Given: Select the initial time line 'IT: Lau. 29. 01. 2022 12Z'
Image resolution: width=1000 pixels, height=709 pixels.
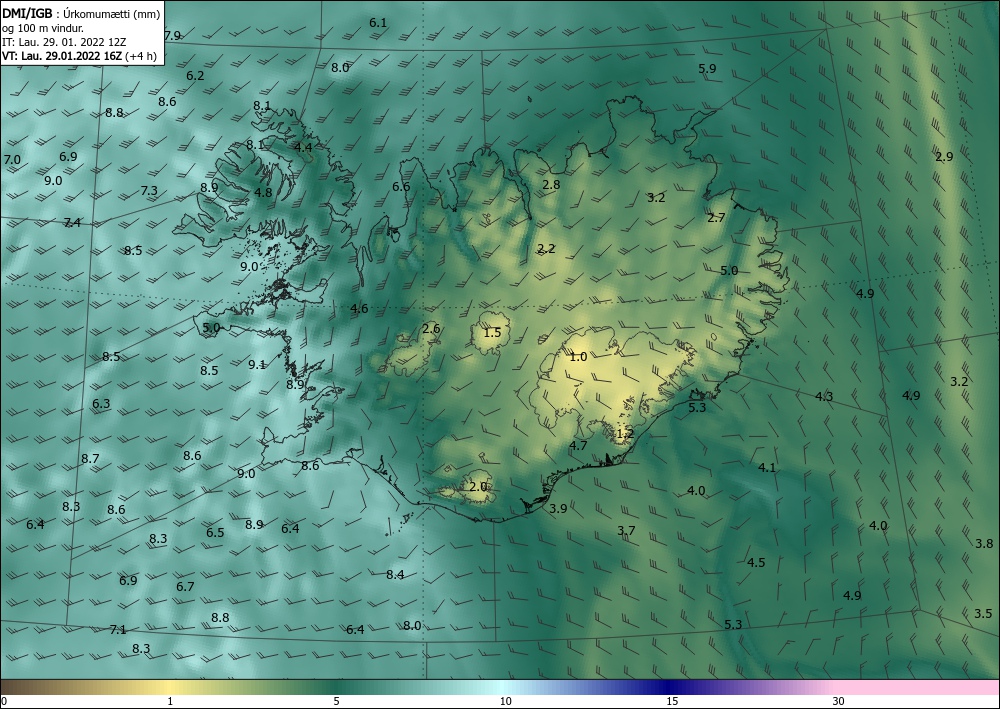Looking at the screenshot, I should pos(64,42).
